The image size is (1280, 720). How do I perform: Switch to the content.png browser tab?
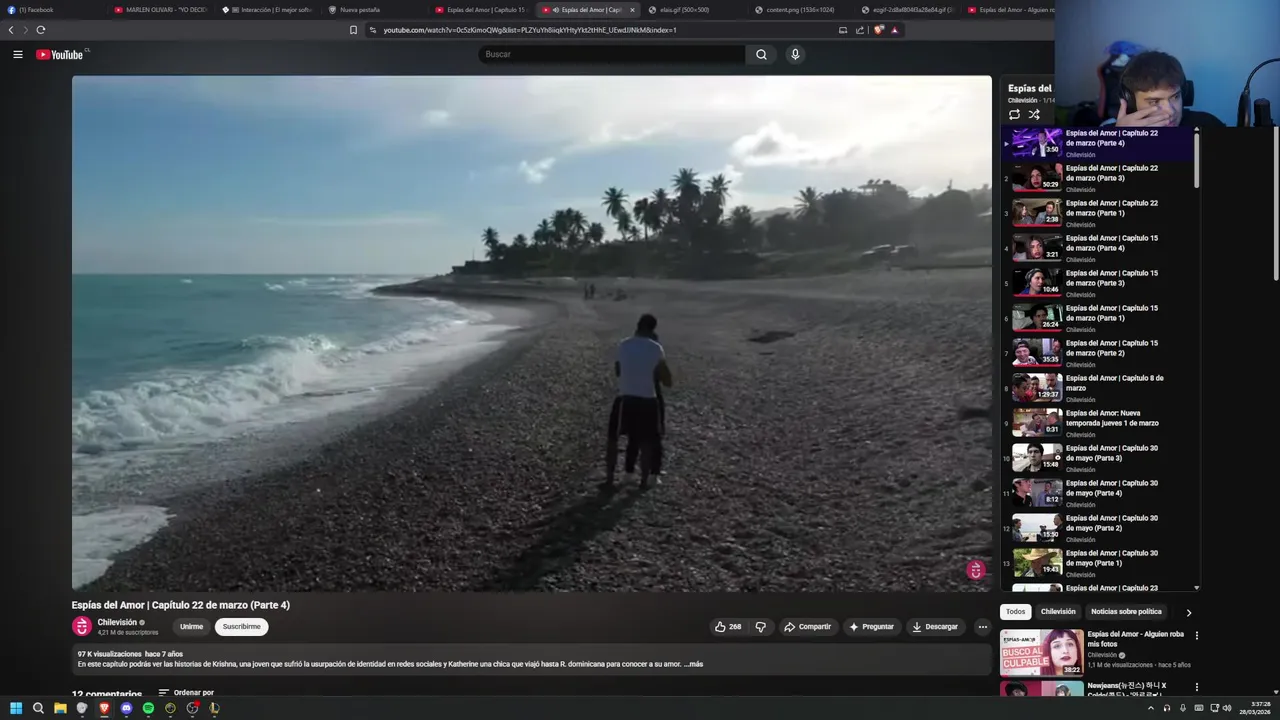coord(800,10)
